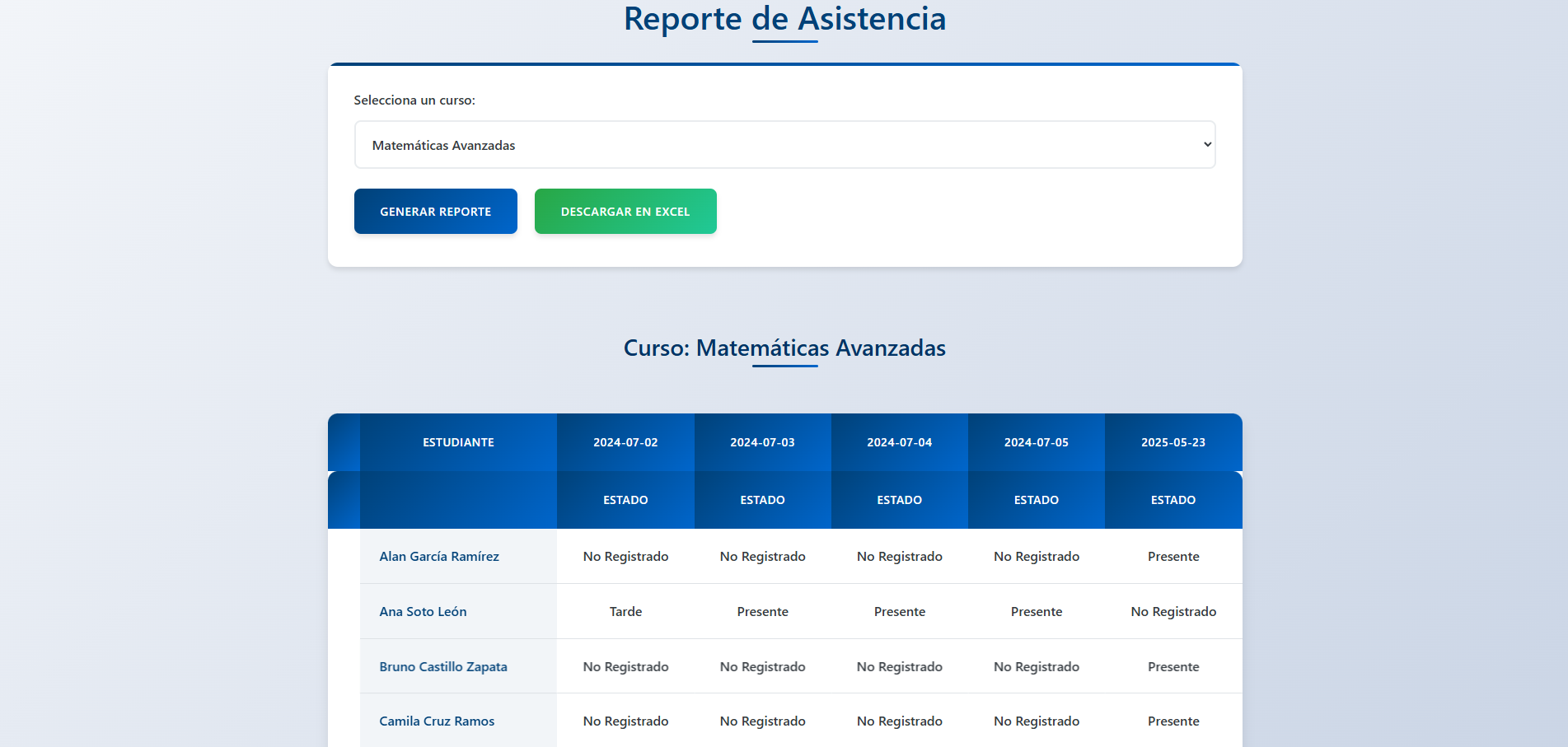Select the 2024-07-02 date column header
This screenshot has width=1568, height=747.
pyautogui.click(x=625, y=442)
